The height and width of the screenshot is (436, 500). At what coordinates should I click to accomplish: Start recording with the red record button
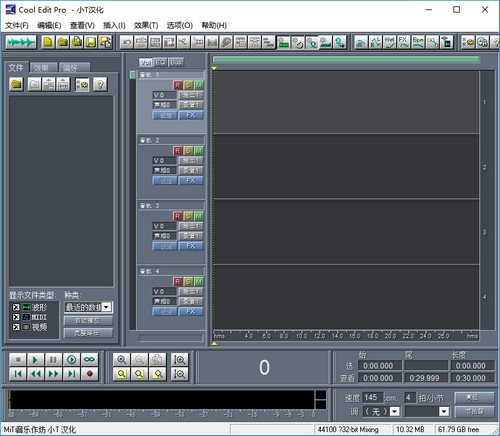(x=90, y=374)
